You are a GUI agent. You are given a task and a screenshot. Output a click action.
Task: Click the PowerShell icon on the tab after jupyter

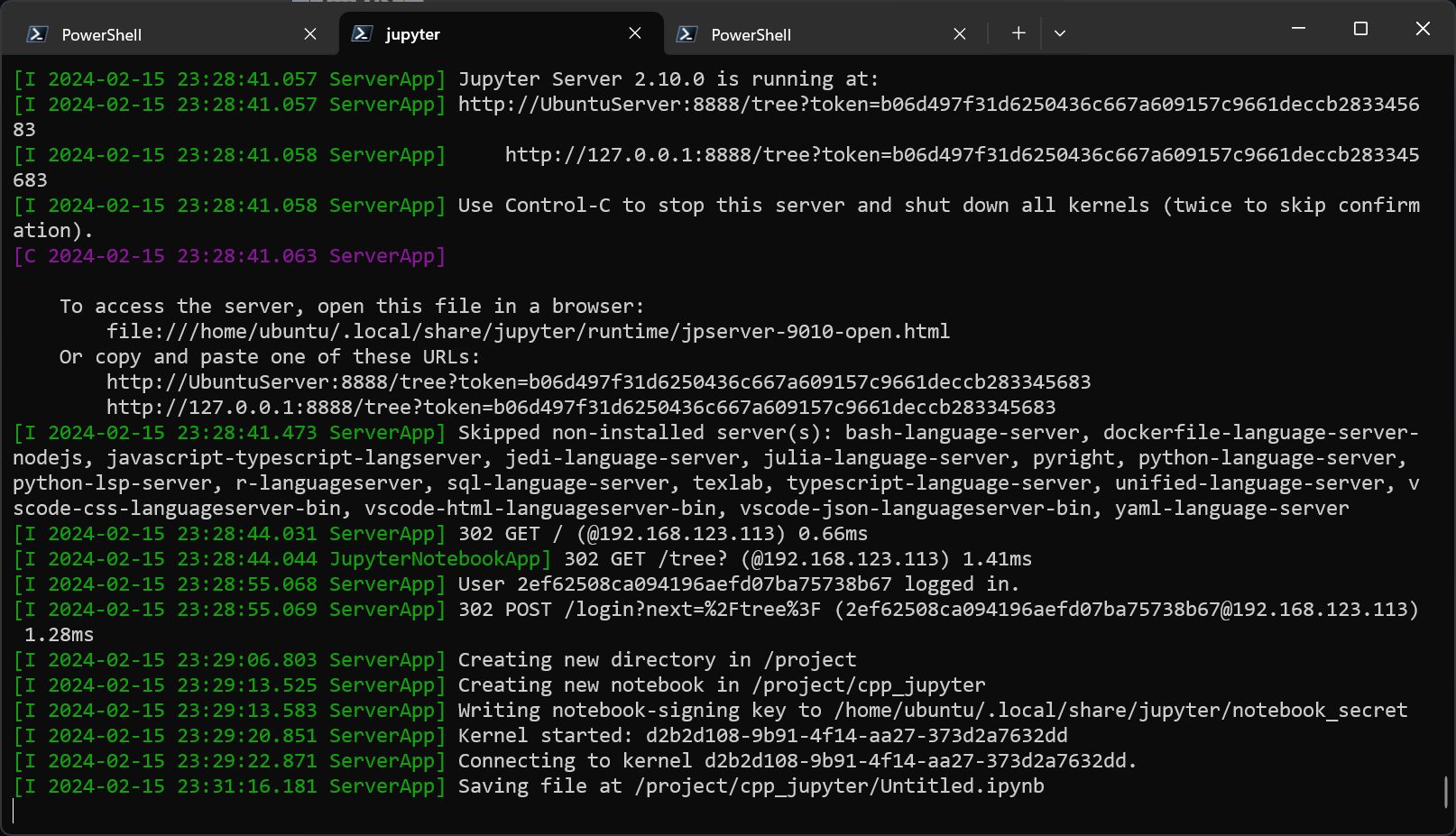(687, 34)
